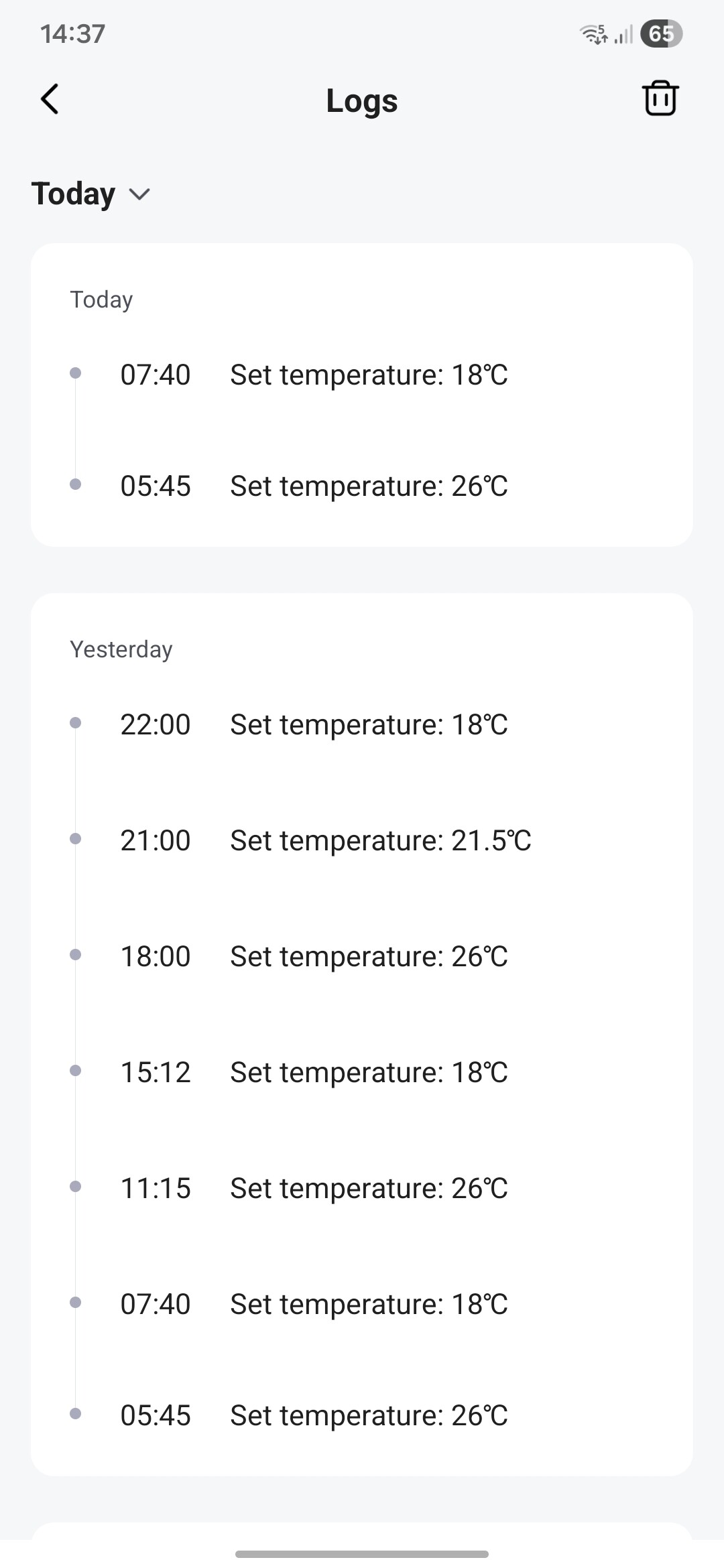The image size is (724, 1568).
Task: Tap the Logs page title
Action: 362,101
